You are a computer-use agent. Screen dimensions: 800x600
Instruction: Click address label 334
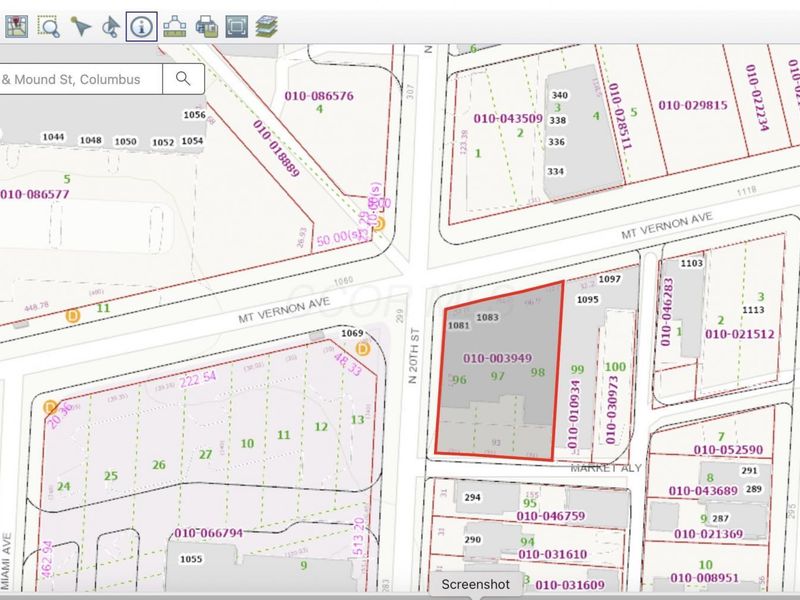click(x=556, y=171)
